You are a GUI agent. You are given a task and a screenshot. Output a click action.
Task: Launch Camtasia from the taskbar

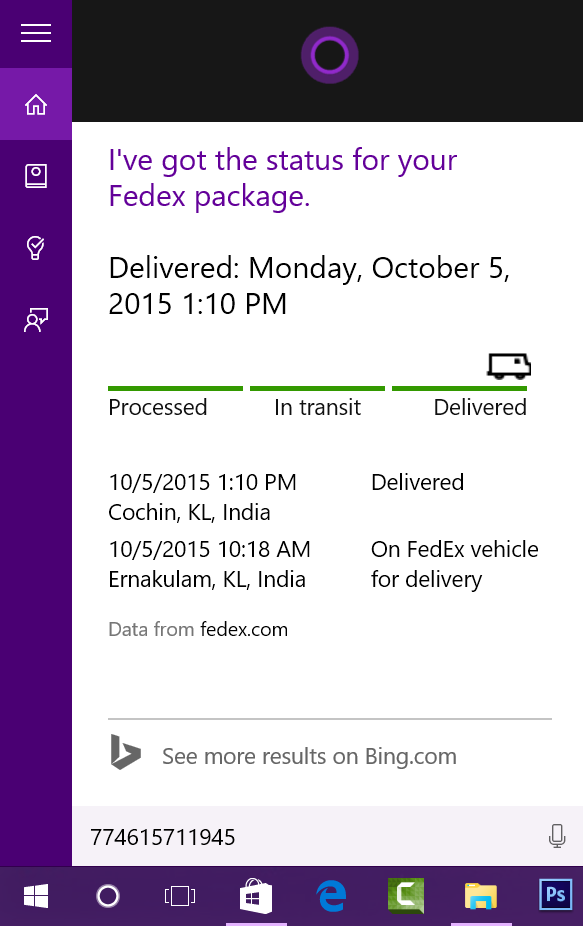pyautogui.click(x=406, y=896)
